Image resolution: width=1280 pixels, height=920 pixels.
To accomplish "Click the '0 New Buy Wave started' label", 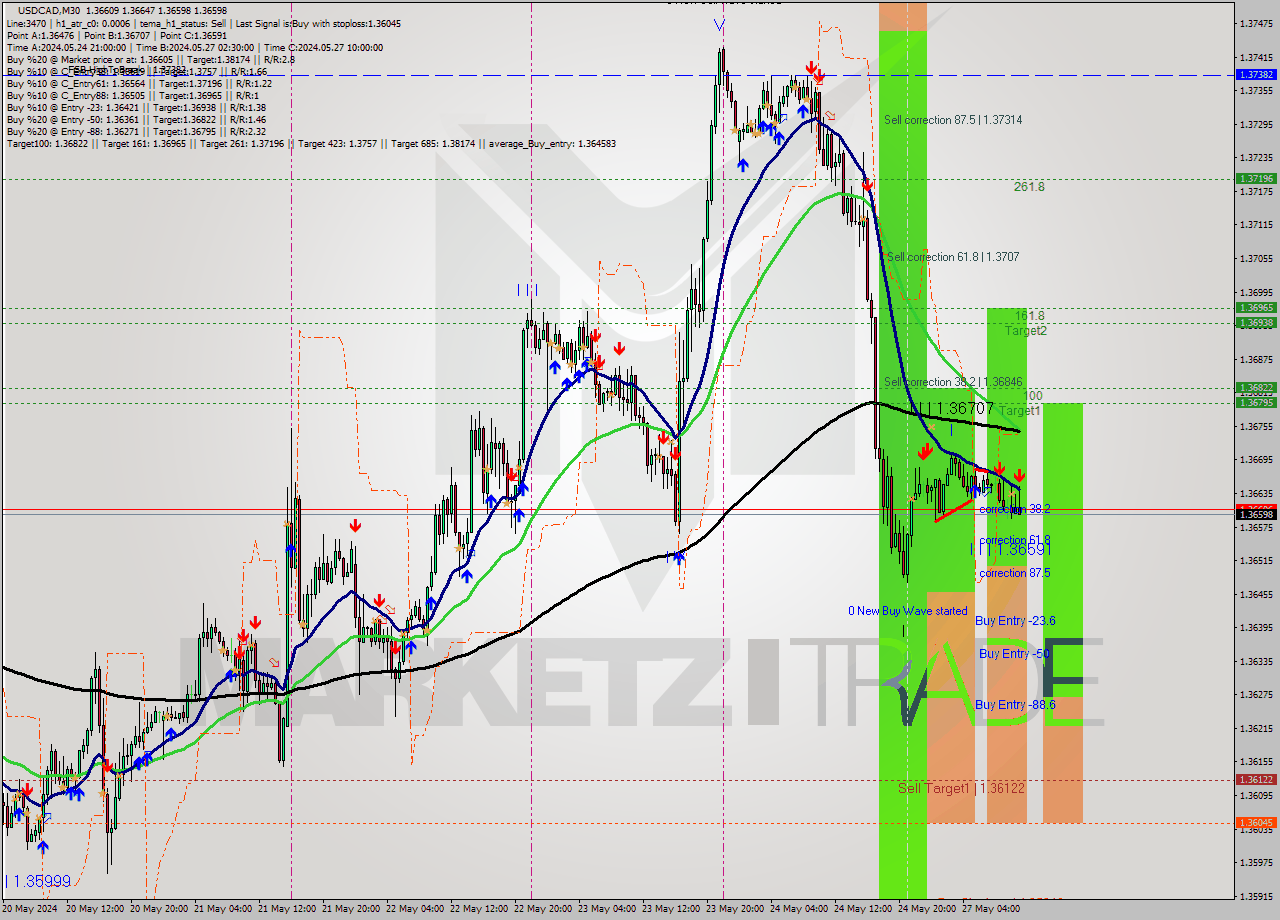I will coord(907,611).
